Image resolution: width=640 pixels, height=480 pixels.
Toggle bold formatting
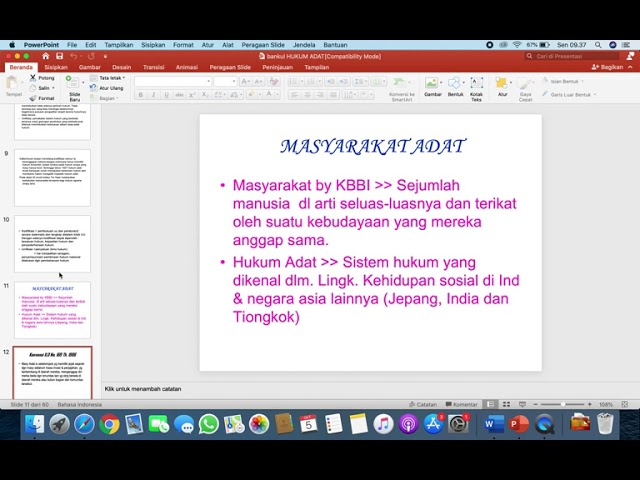pyautogui.click(x=140, y=95)
